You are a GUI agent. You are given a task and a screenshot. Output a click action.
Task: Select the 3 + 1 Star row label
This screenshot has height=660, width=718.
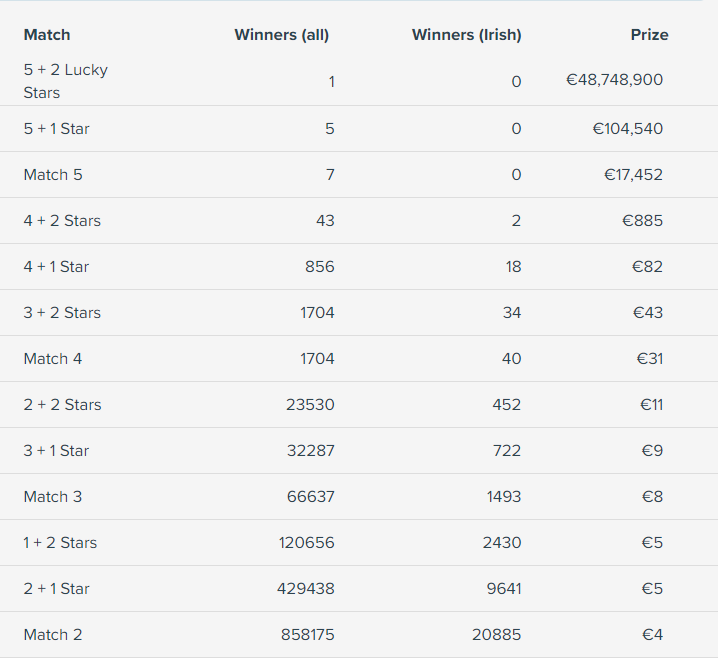coord(56,451)
